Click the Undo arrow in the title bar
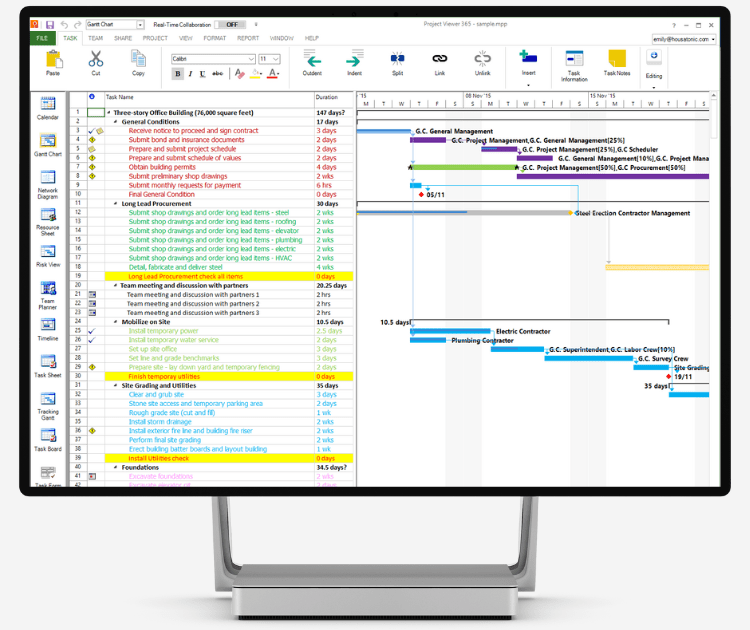This screenshot has height=630, width=750. 64,24
